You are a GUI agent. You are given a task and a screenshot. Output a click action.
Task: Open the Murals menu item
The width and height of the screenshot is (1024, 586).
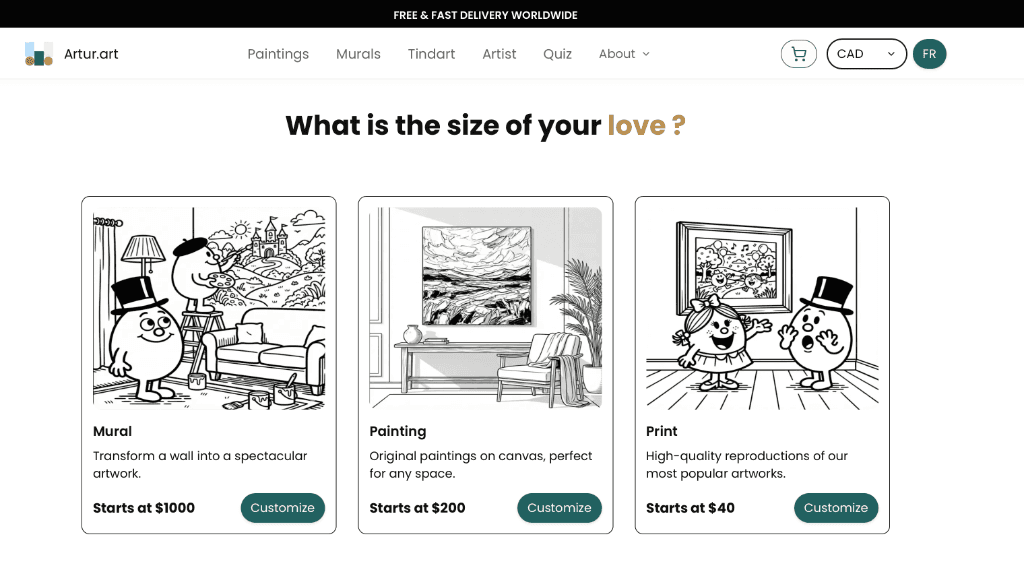tap(358, 54)
